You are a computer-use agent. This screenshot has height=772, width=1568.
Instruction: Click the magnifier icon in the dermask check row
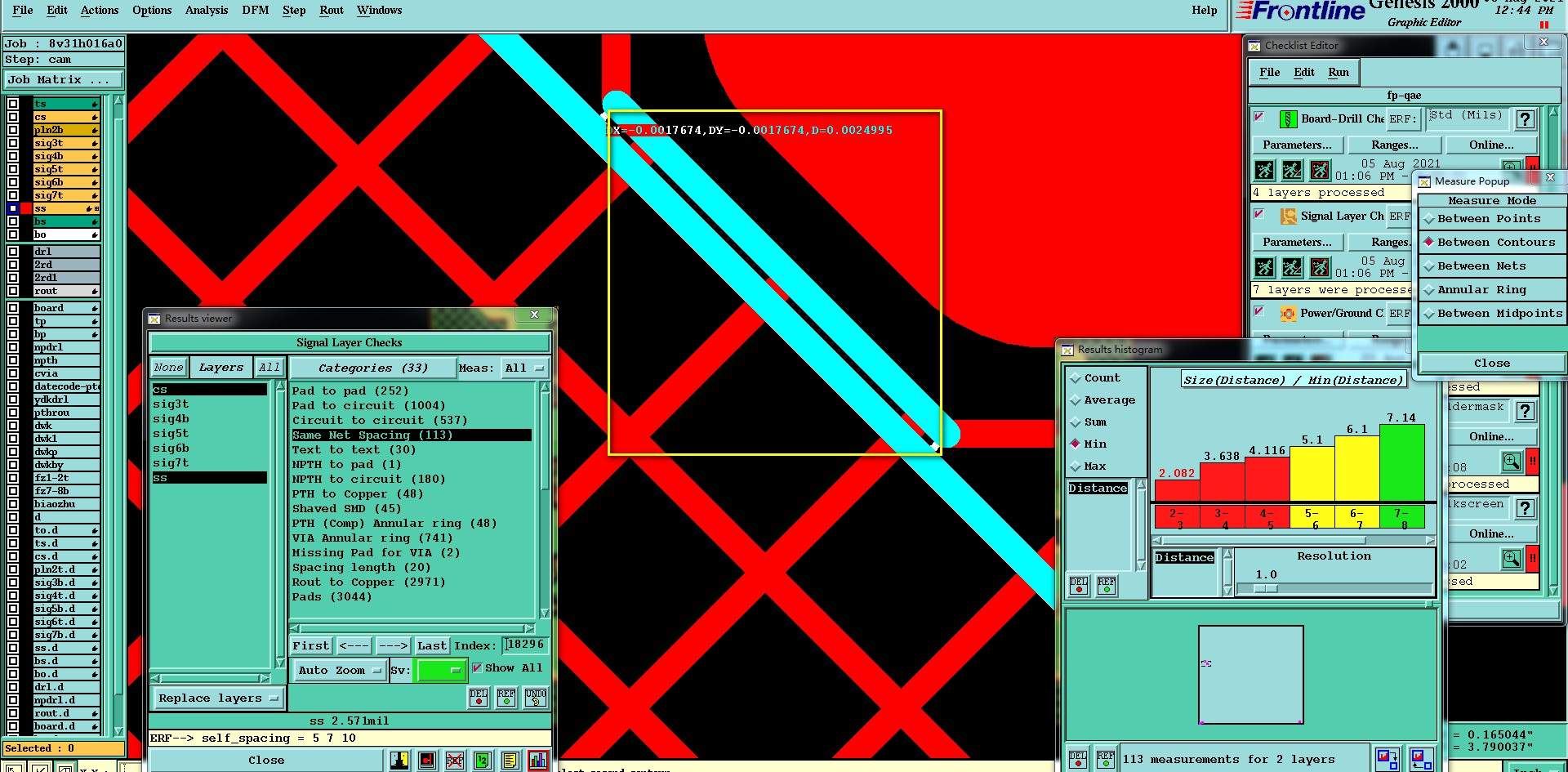pos(1512,462)
